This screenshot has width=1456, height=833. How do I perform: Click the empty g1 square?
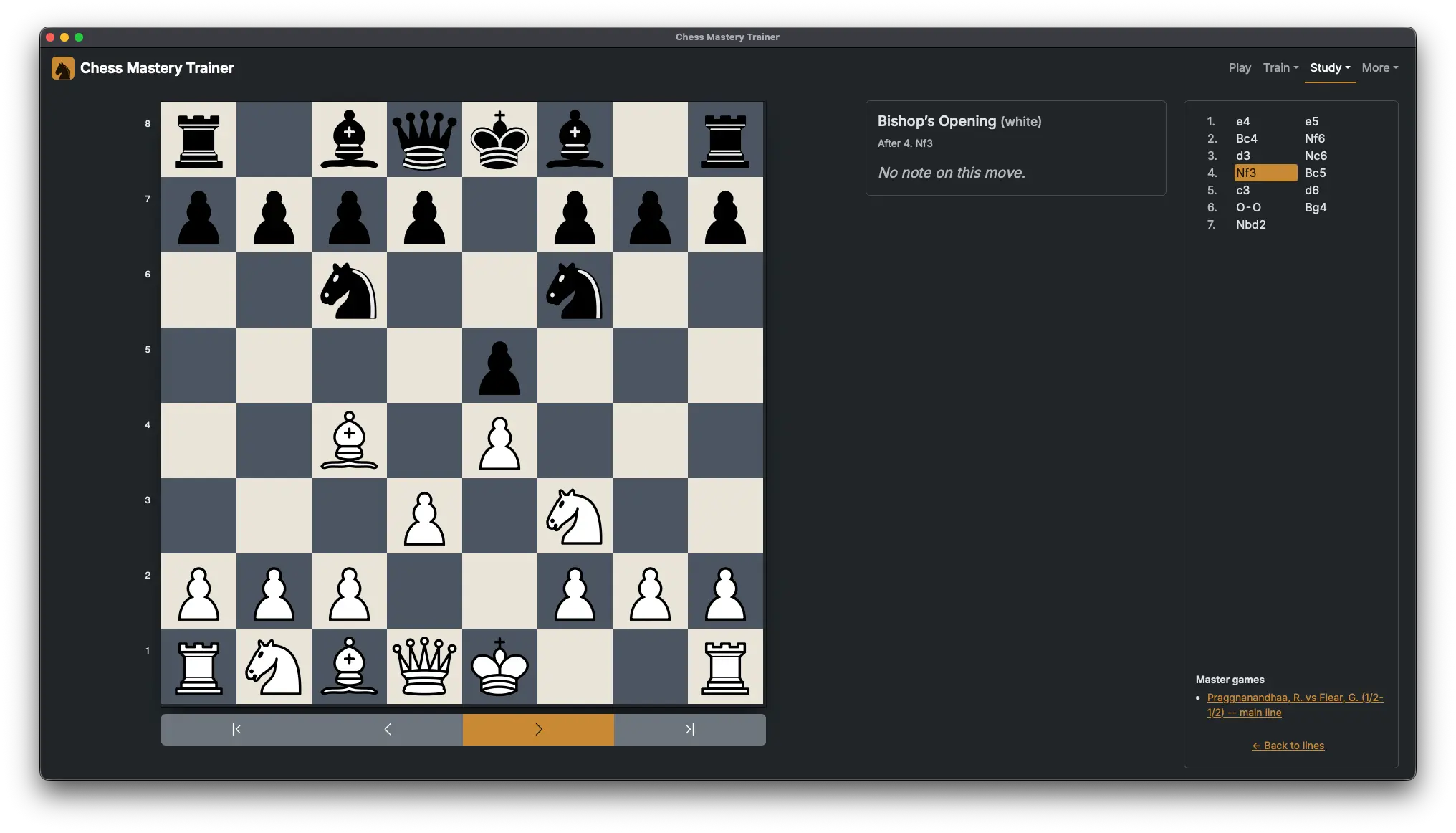click(650, 666)
